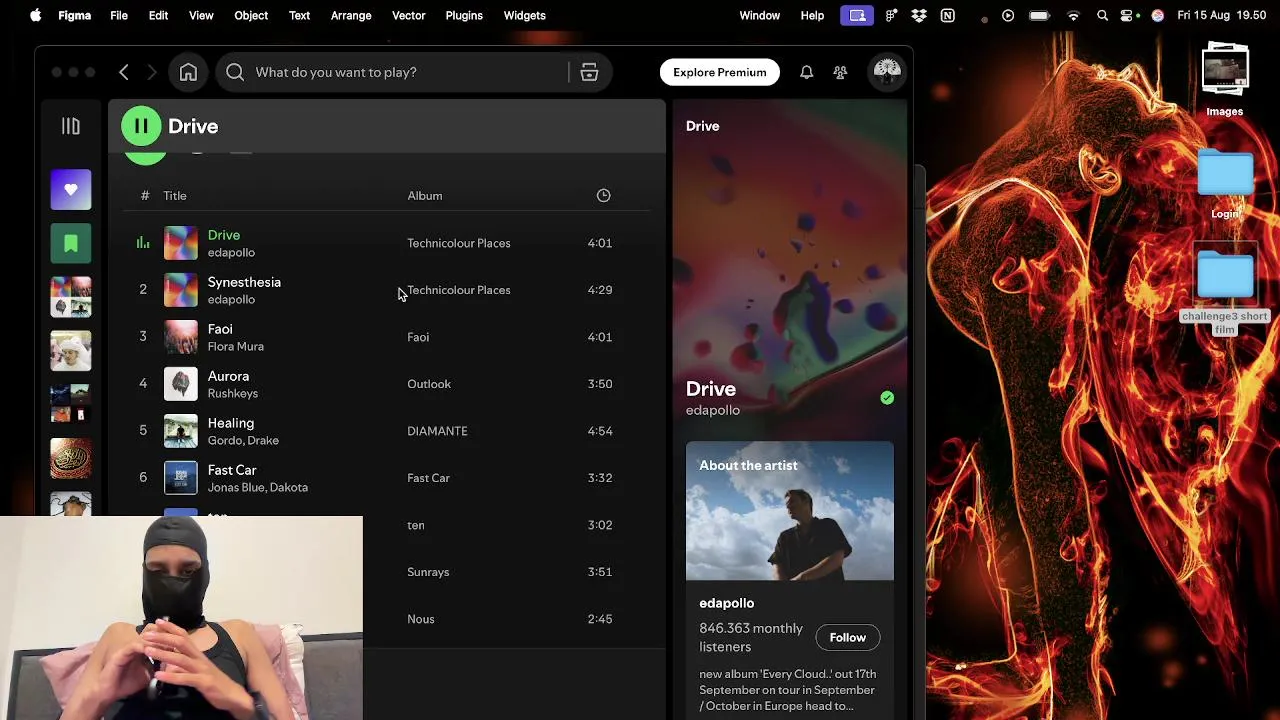Image resolution: width=1280 pixels, height=720 pixels.
Task: Open the profile avatar menu
Action: pos(887,71)
